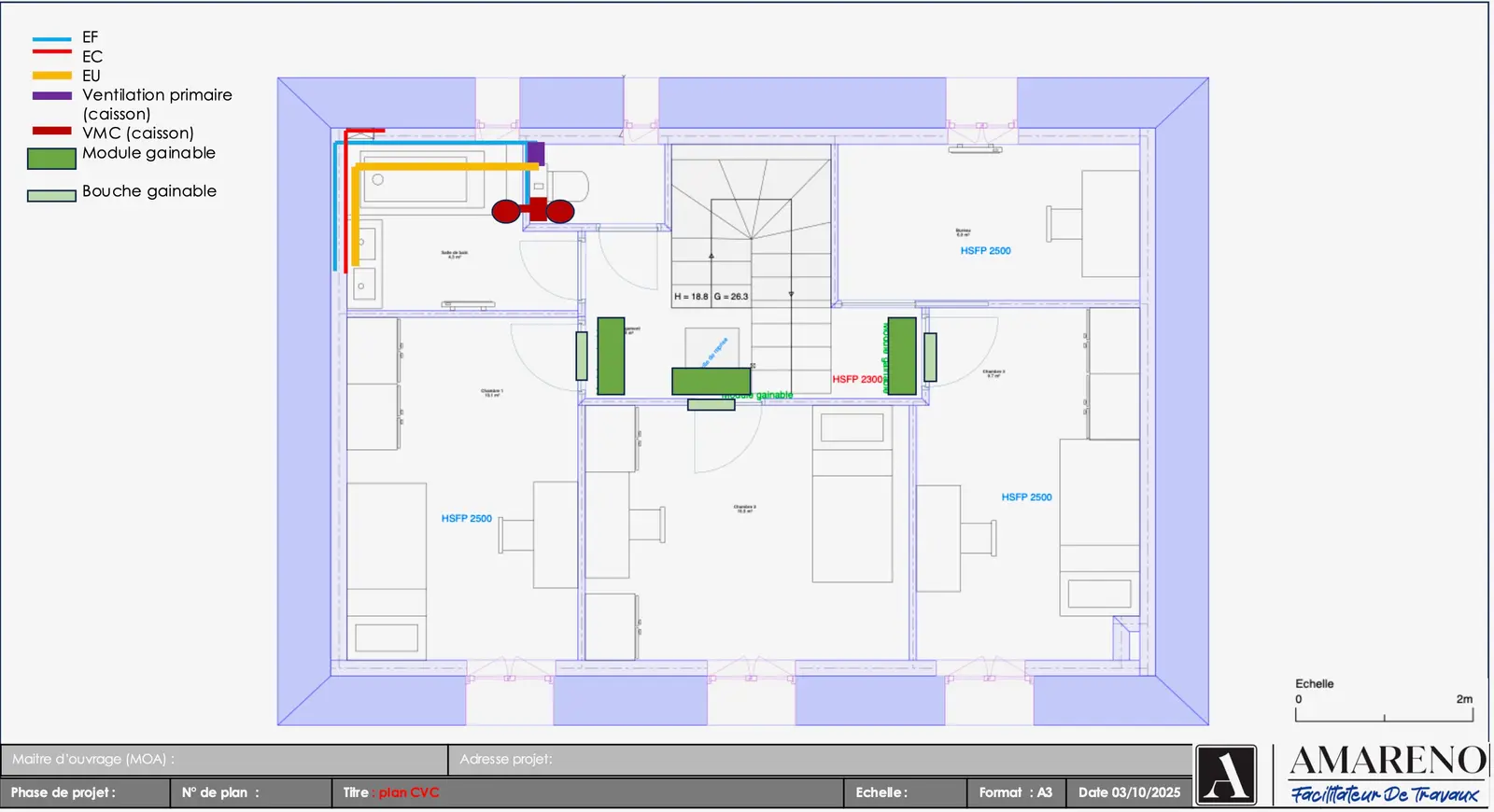Click the horizontal green module gainable near stairs
The width and height of the screenshot is (1494, 812).
coord(711,381)
